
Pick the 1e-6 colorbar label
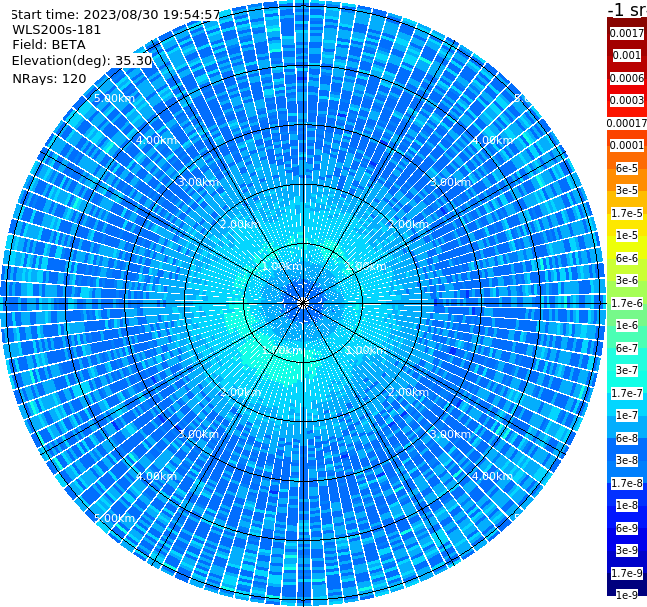click(627, 325)
